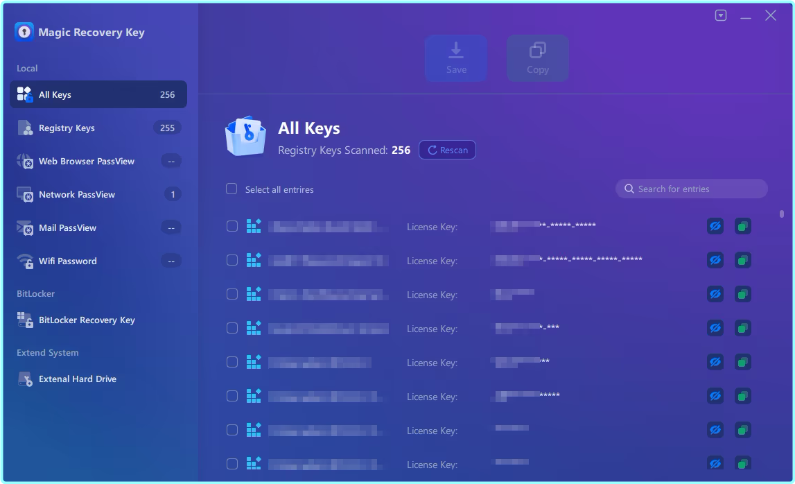Image resolution: width=795 pixels, height=484 pixels.
Task: Check the fifth license key row checkbox
Action: point(232,362)
